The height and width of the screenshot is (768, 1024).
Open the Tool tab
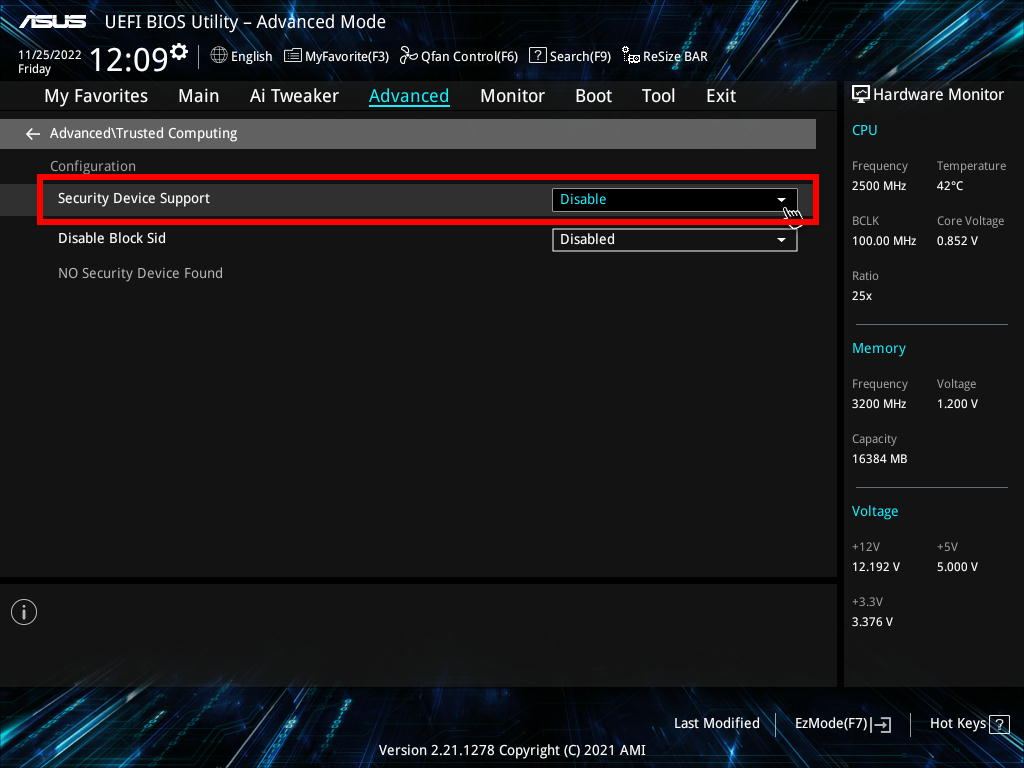pos(658,96)
